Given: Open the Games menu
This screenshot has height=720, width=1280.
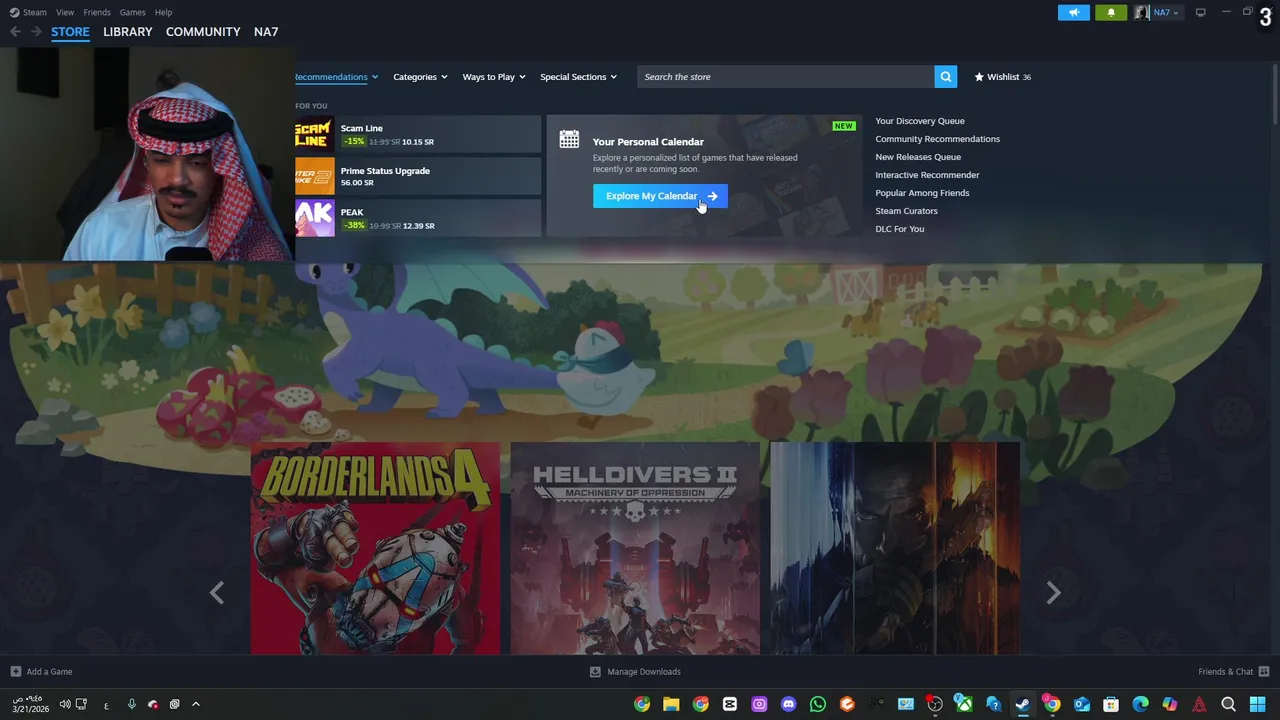Looking at the screenshot, I should (x=132, y=12).
